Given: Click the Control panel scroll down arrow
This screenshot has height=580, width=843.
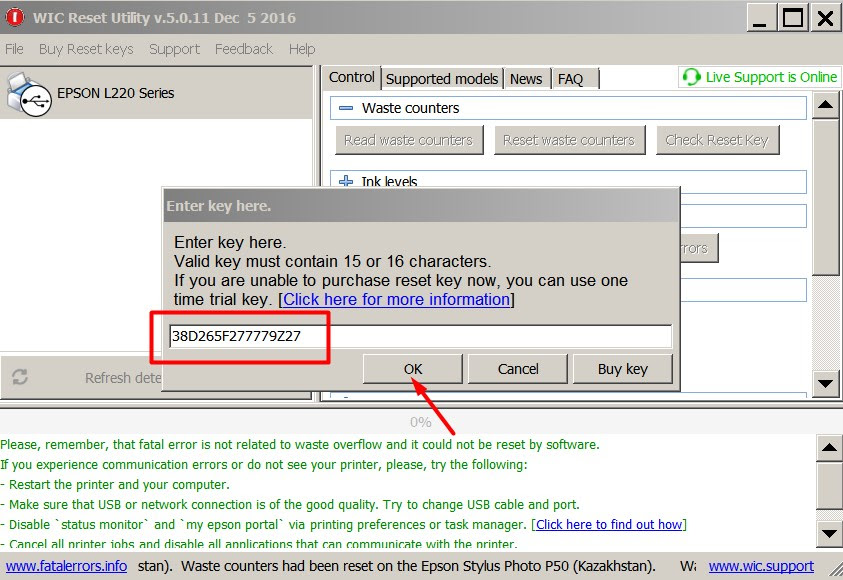Looking at the screenshot, I should point(825,384).
